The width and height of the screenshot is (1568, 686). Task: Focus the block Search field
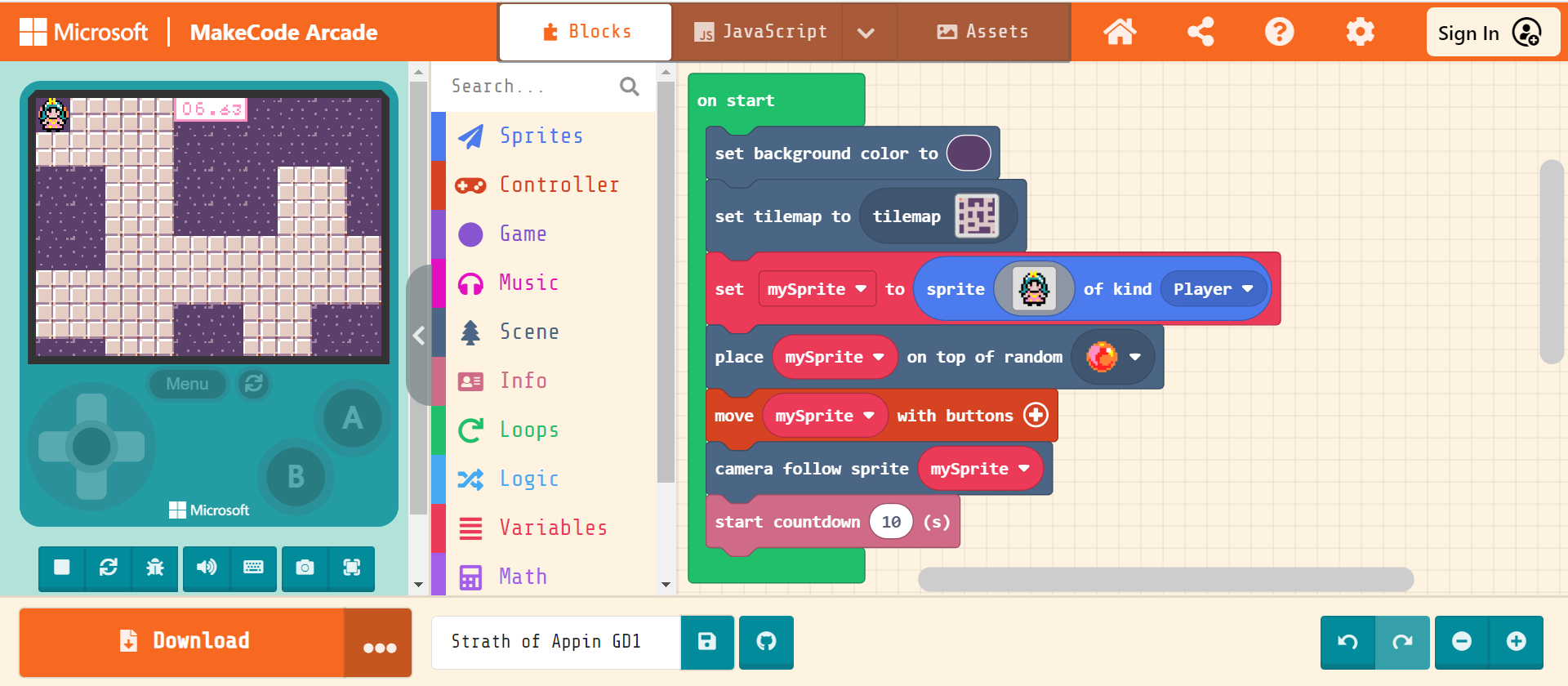531,86
